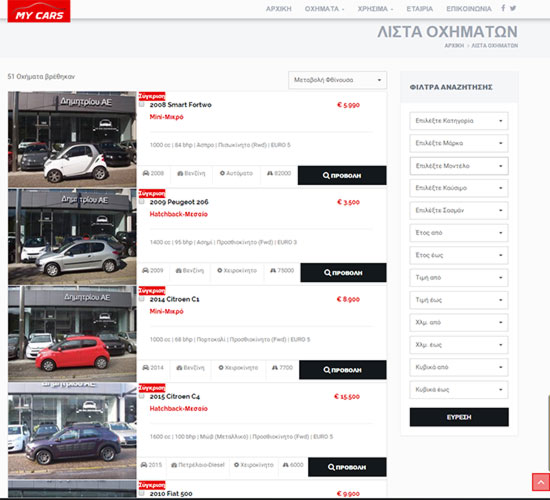Click road icon next to 75000

point(273,271)
